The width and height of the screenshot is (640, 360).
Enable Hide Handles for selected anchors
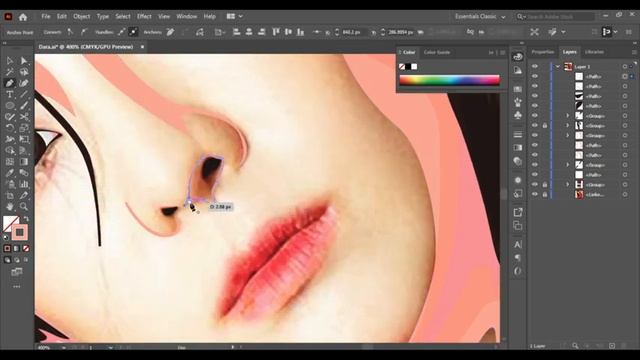coord(133,32)
